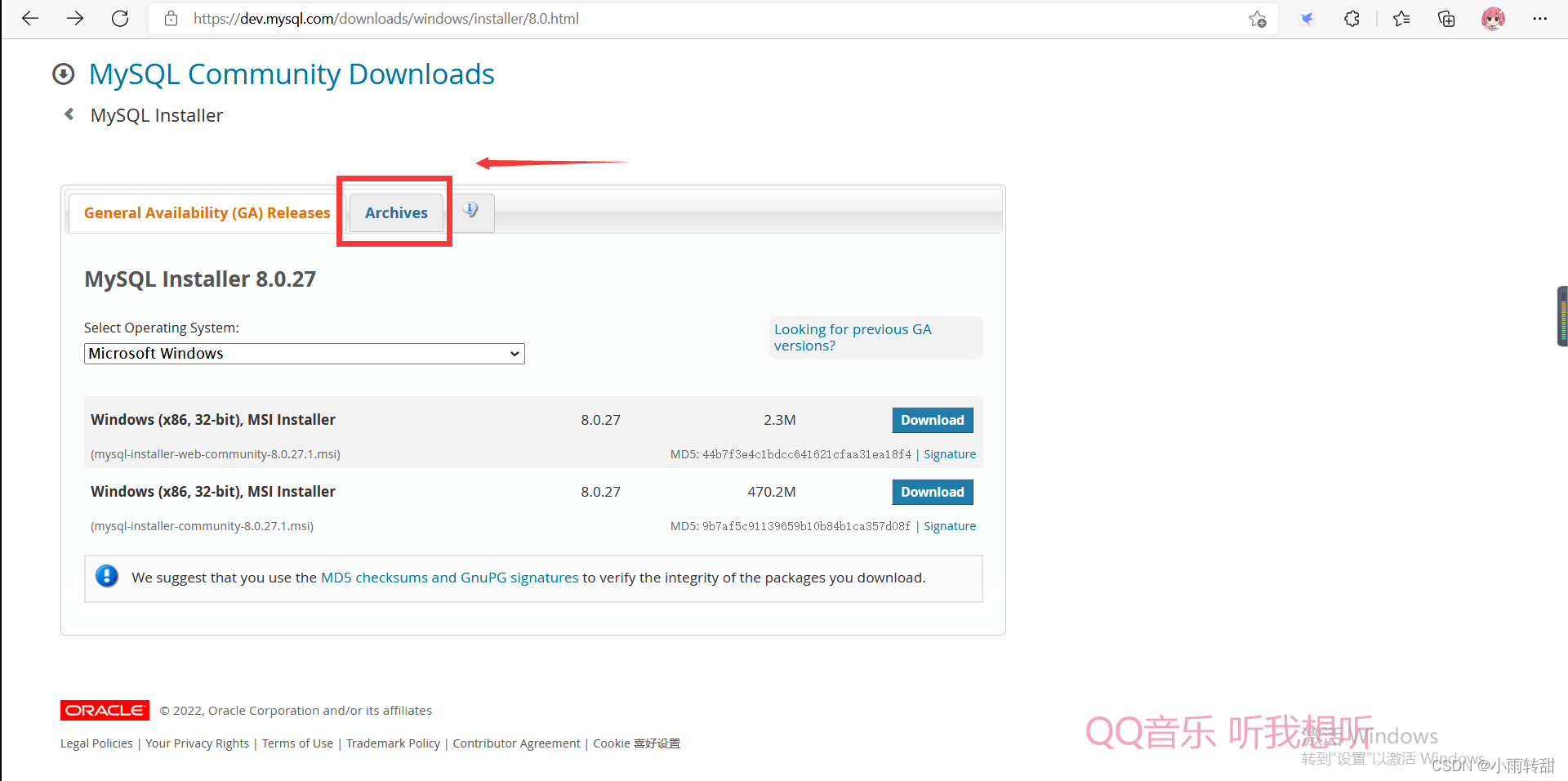Download the 470.2M full installer
Screen dimensions: 1568x781
[933, 492]
